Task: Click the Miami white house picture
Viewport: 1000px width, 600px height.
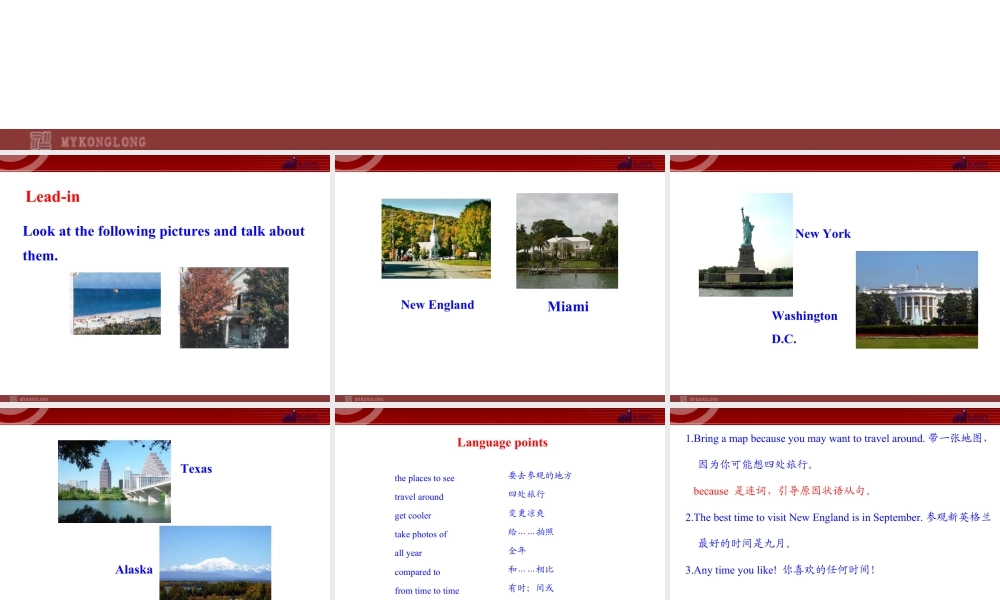Action: click(x=567, y=240)
